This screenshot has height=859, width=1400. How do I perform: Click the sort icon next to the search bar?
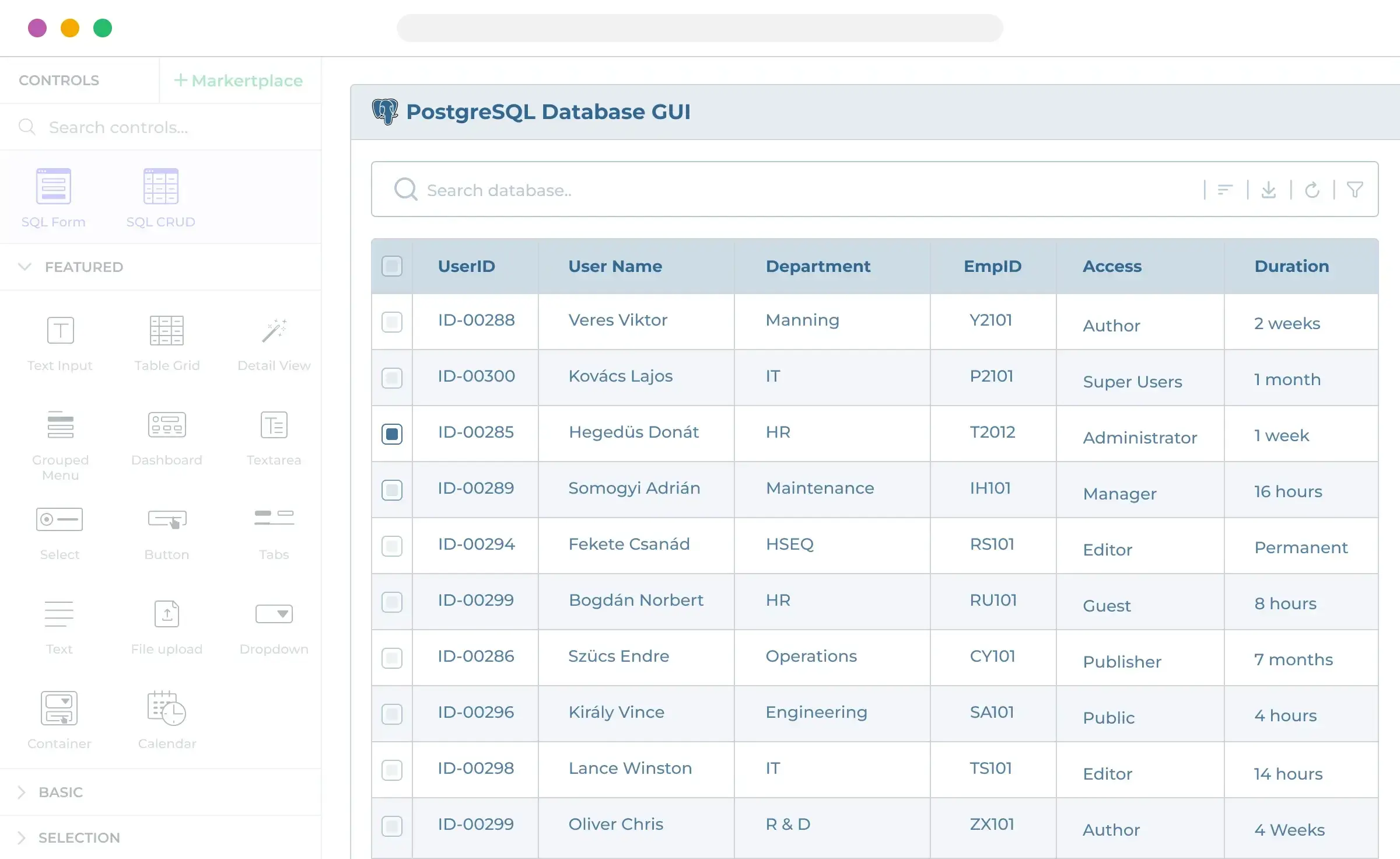pos(1225,189)
